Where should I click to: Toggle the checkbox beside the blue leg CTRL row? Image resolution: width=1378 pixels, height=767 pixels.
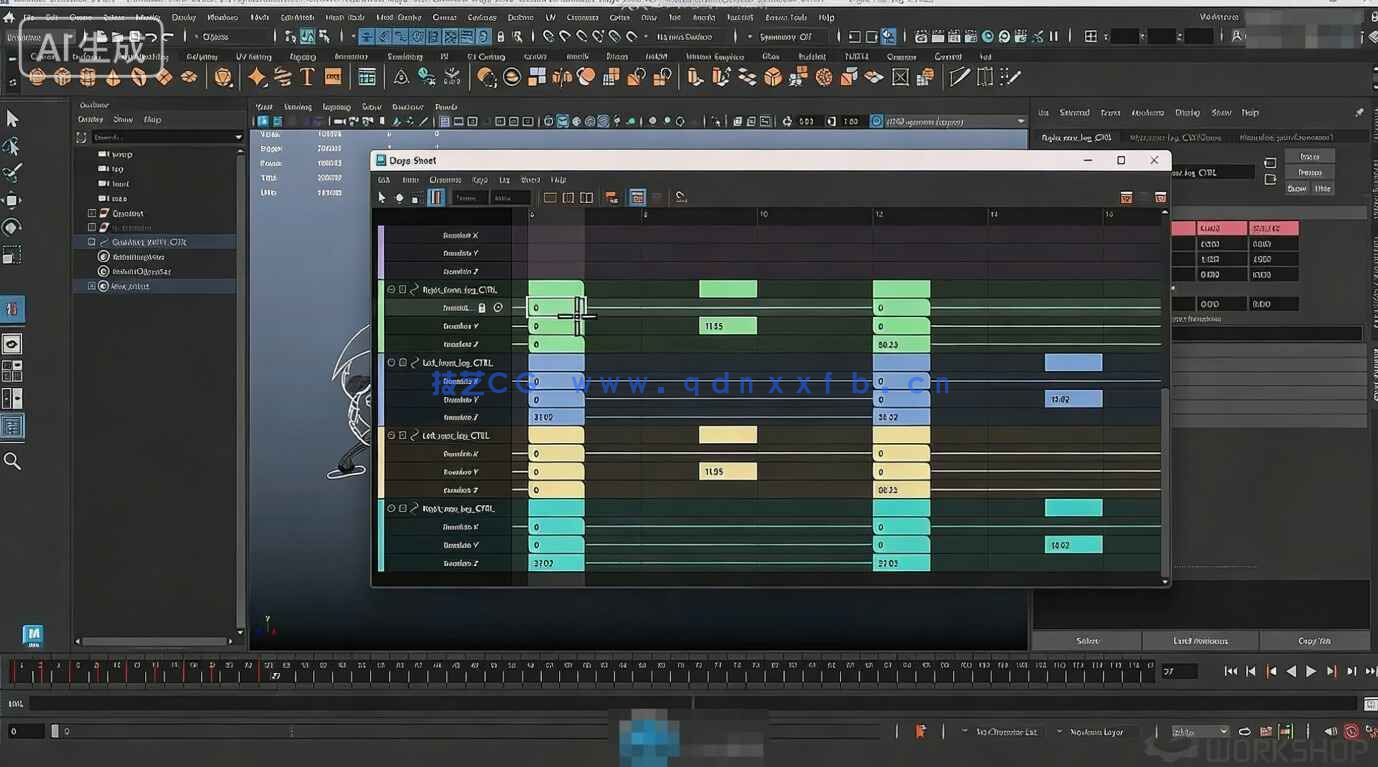click(403, 363)
